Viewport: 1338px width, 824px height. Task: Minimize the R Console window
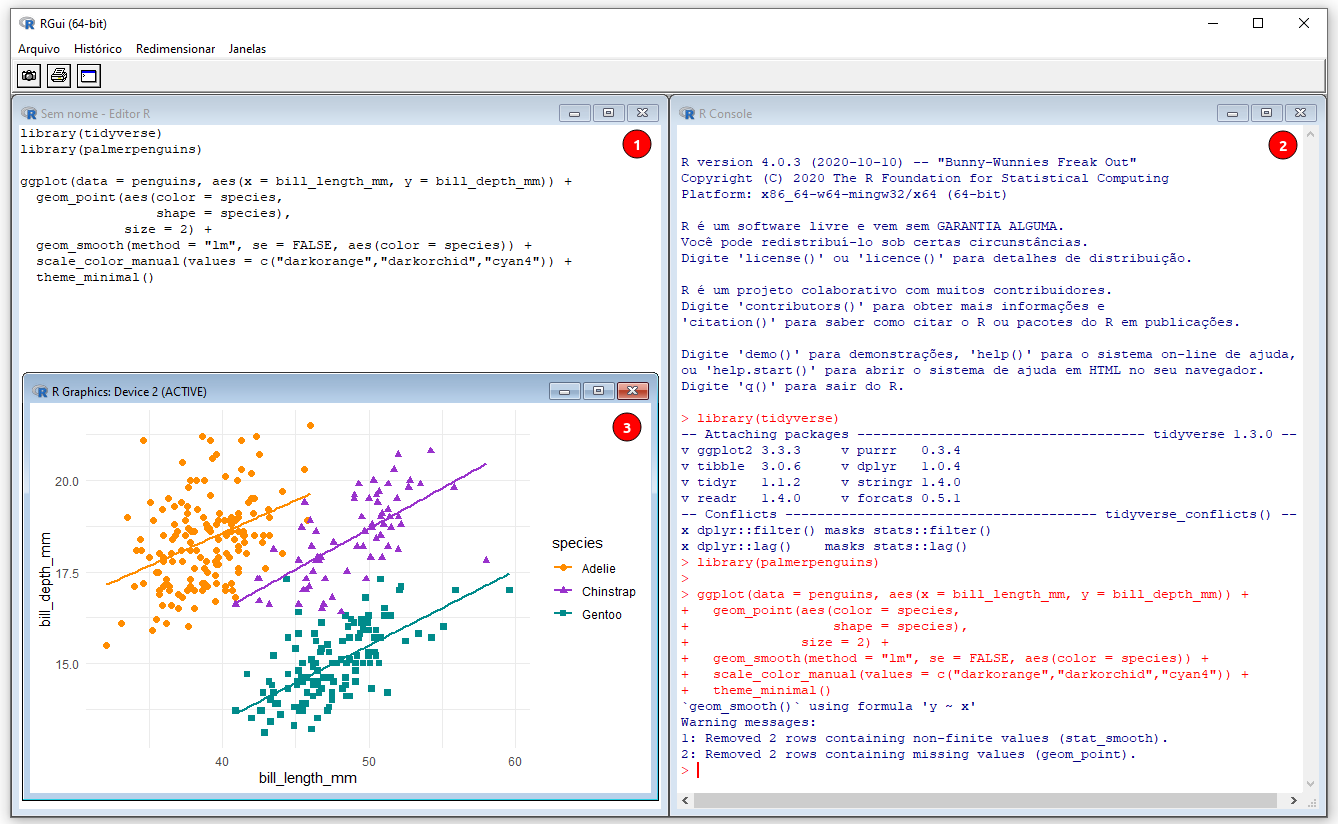[x=1233, y=113]
